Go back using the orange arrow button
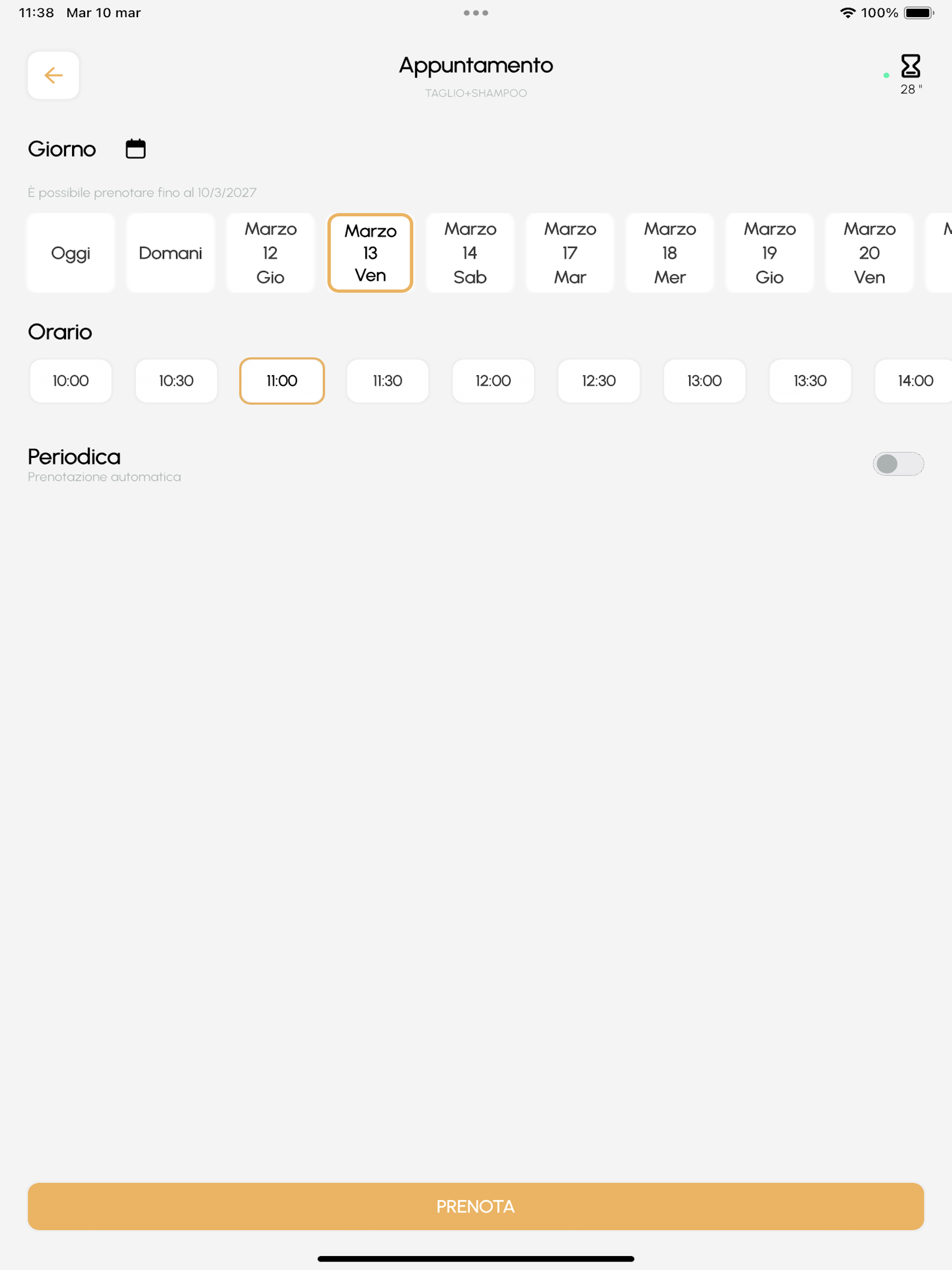The height and width of the screenshot is (1270, 952). pyautogui.click(x=53, y=75)
